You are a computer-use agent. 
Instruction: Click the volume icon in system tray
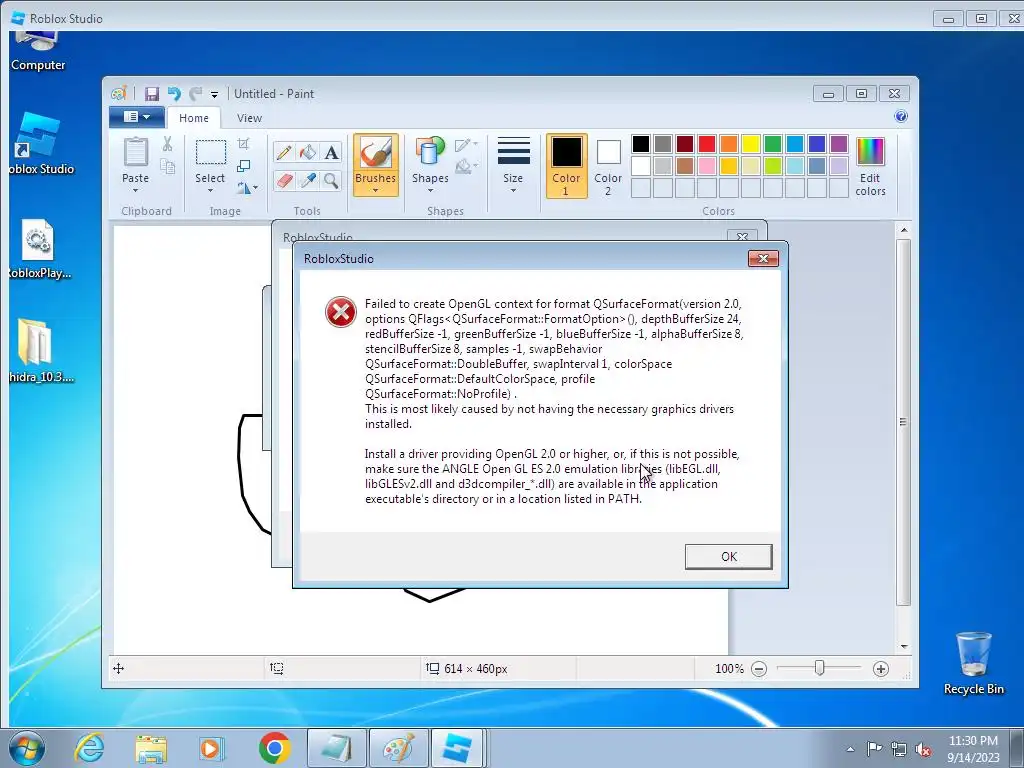click(923, 750)
